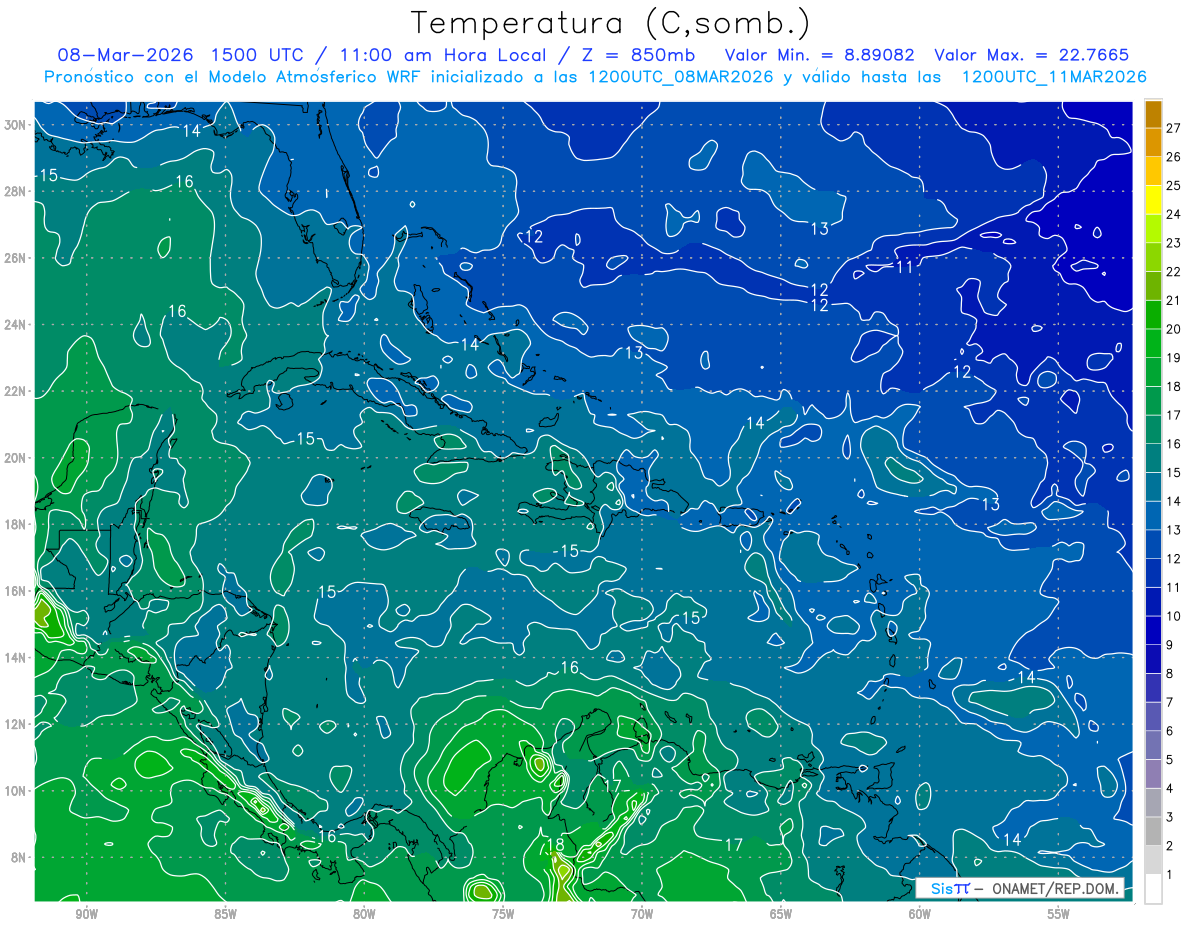Click the dark orange top band of color scale
This screenshot has width=1200, height=927.
click(x=1153, y=114)
